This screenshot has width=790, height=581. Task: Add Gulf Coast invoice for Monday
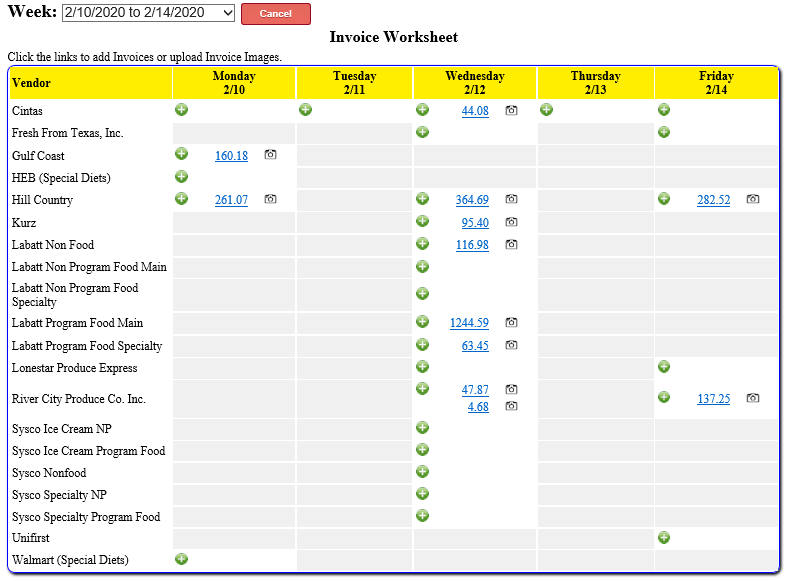click(x=181, y=154)
